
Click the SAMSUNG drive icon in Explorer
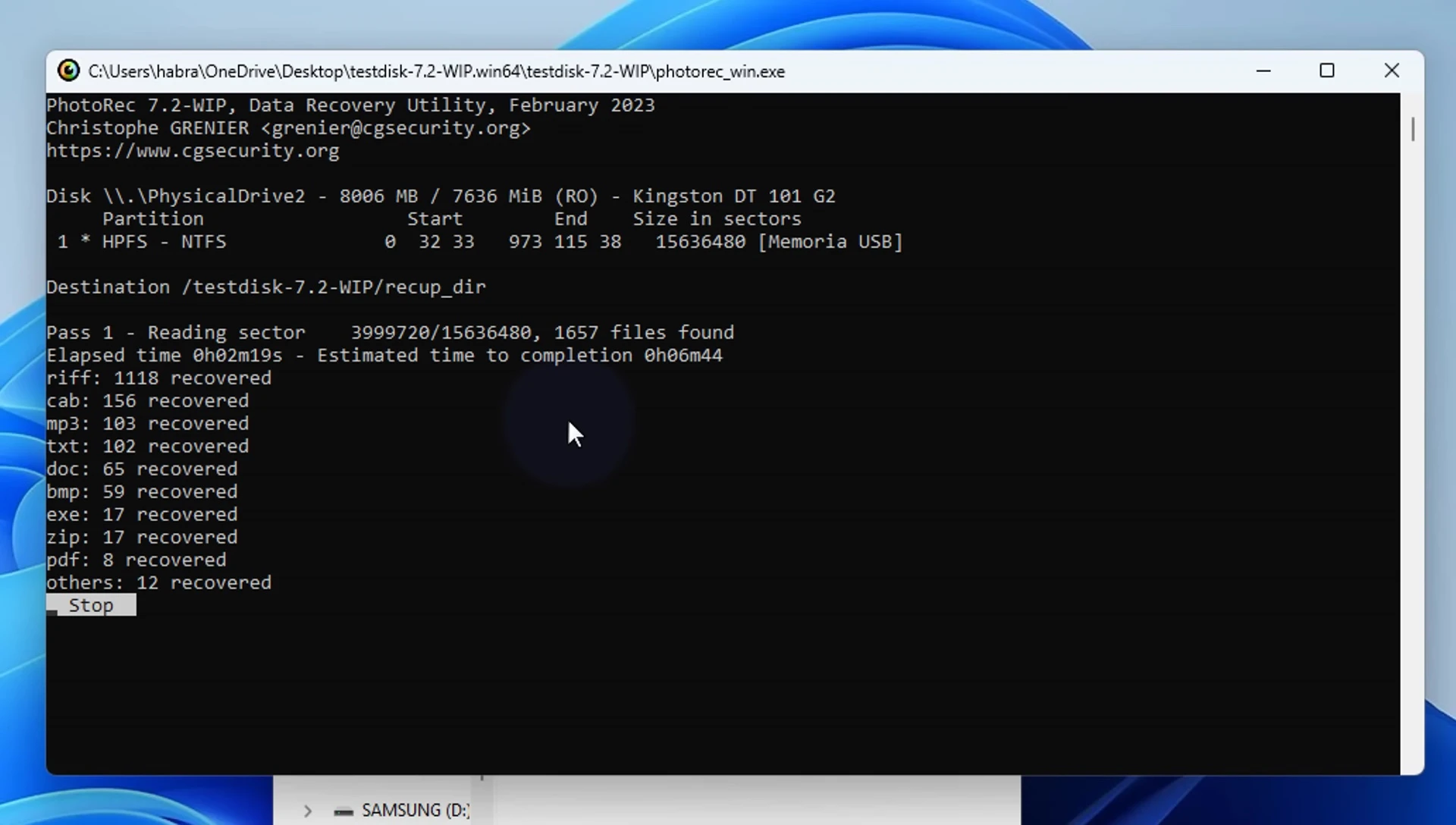tap(344, 811)
